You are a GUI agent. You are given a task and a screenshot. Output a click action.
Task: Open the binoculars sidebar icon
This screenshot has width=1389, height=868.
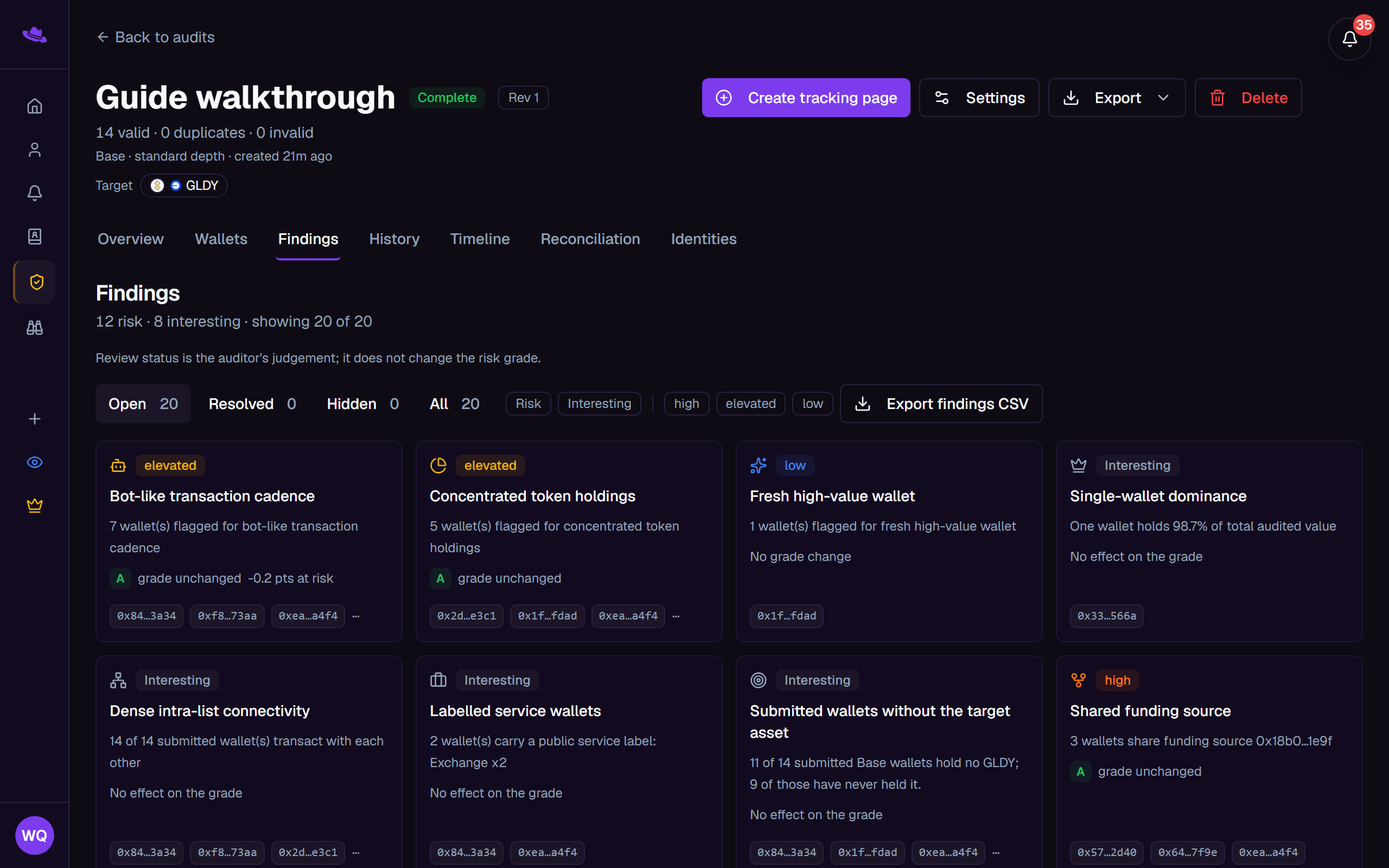point(34,328)
